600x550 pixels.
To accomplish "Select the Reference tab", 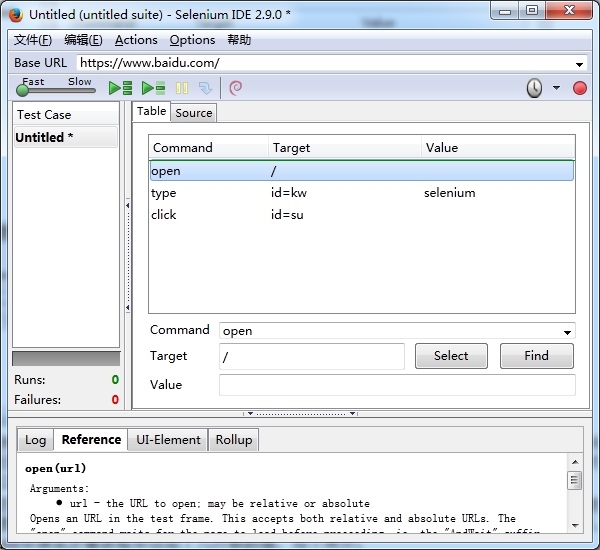I will click(x=91, y=439).
